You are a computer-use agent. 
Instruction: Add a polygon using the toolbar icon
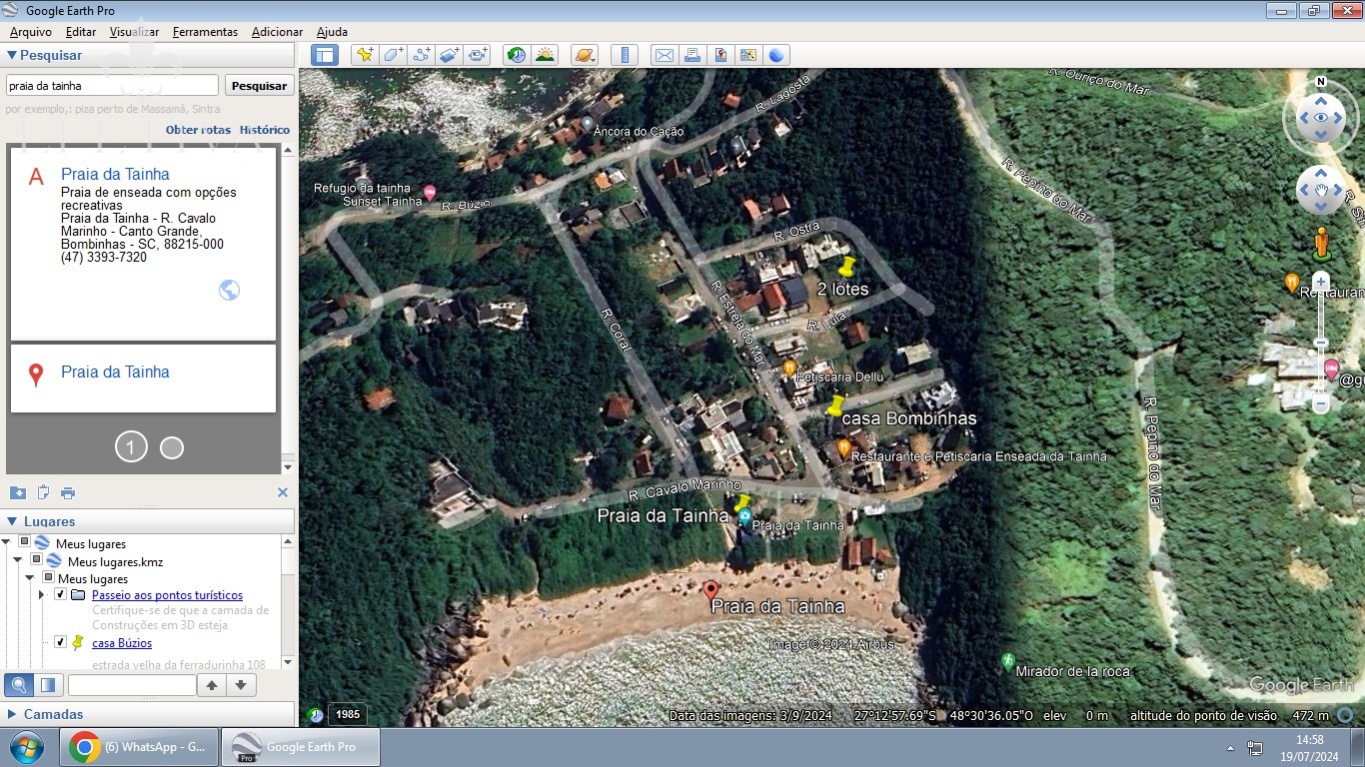[x=393, y=55]
